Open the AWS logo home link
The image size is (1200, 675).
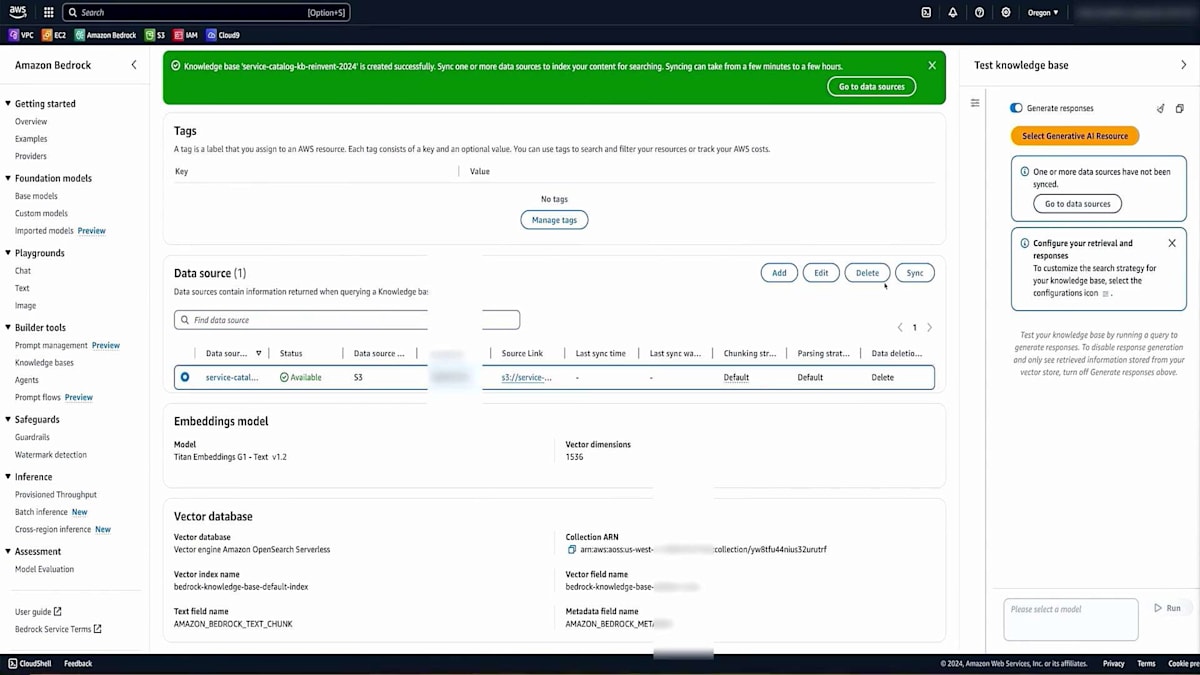[x=19, y=12]
